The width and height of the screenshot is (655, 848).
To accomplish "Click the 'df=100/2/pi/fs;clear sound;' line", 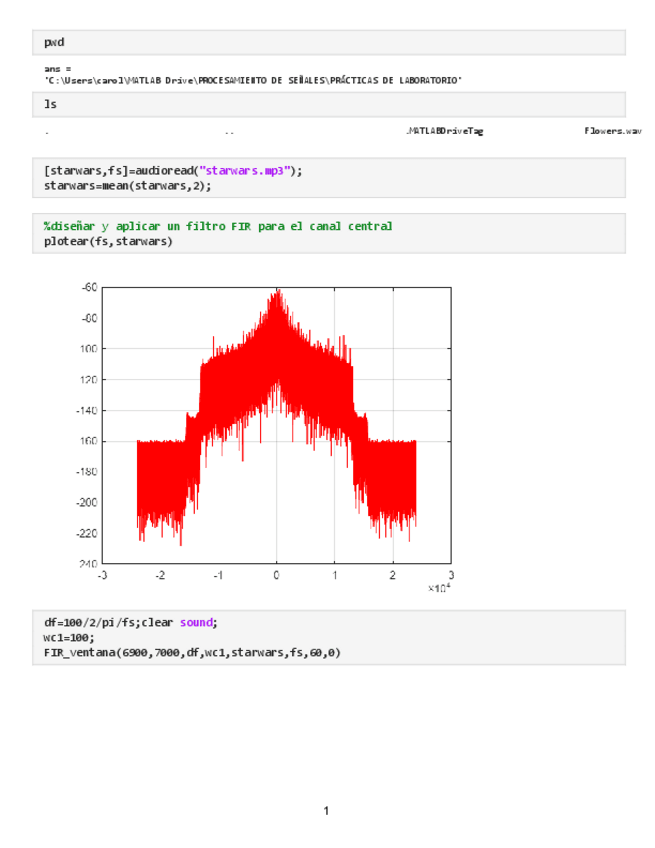I will pyautogui.click(x=130, y=622).
